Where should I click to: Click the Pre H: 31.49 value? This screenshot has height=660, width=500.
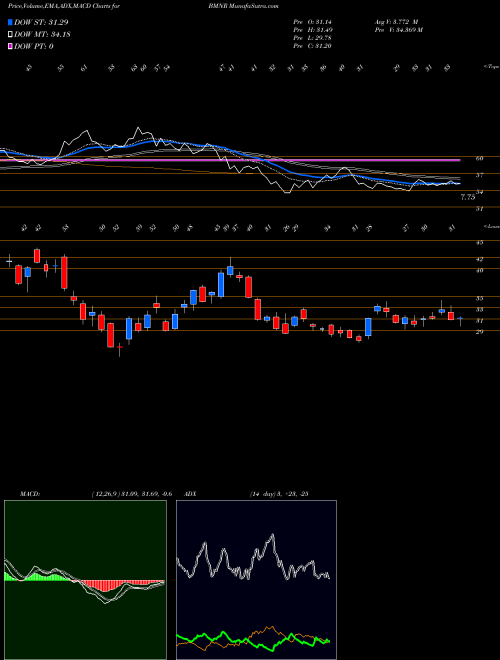click(x=313, y=30)
